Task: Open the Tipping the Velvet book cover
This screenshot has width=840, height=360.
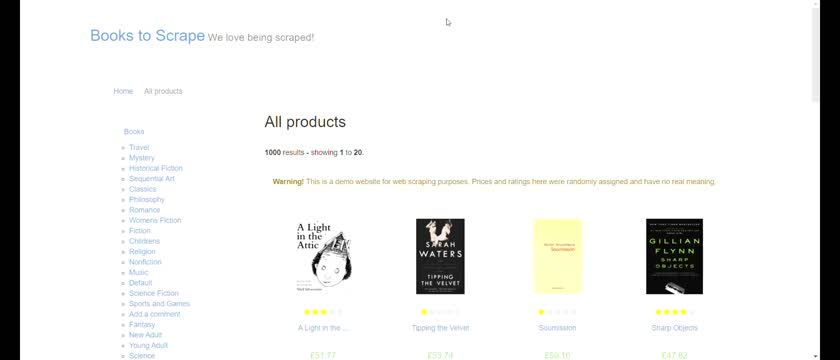Action: 440,256
